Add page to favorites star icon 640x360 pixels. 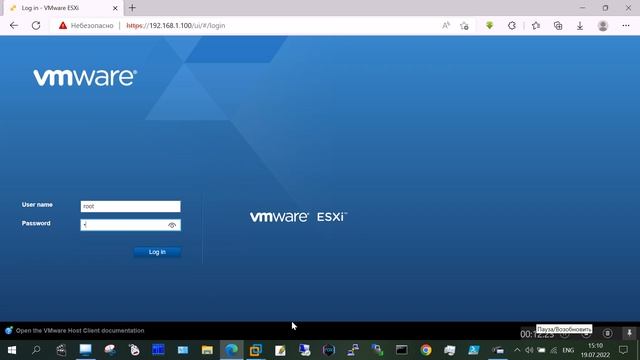coord(464,26)
